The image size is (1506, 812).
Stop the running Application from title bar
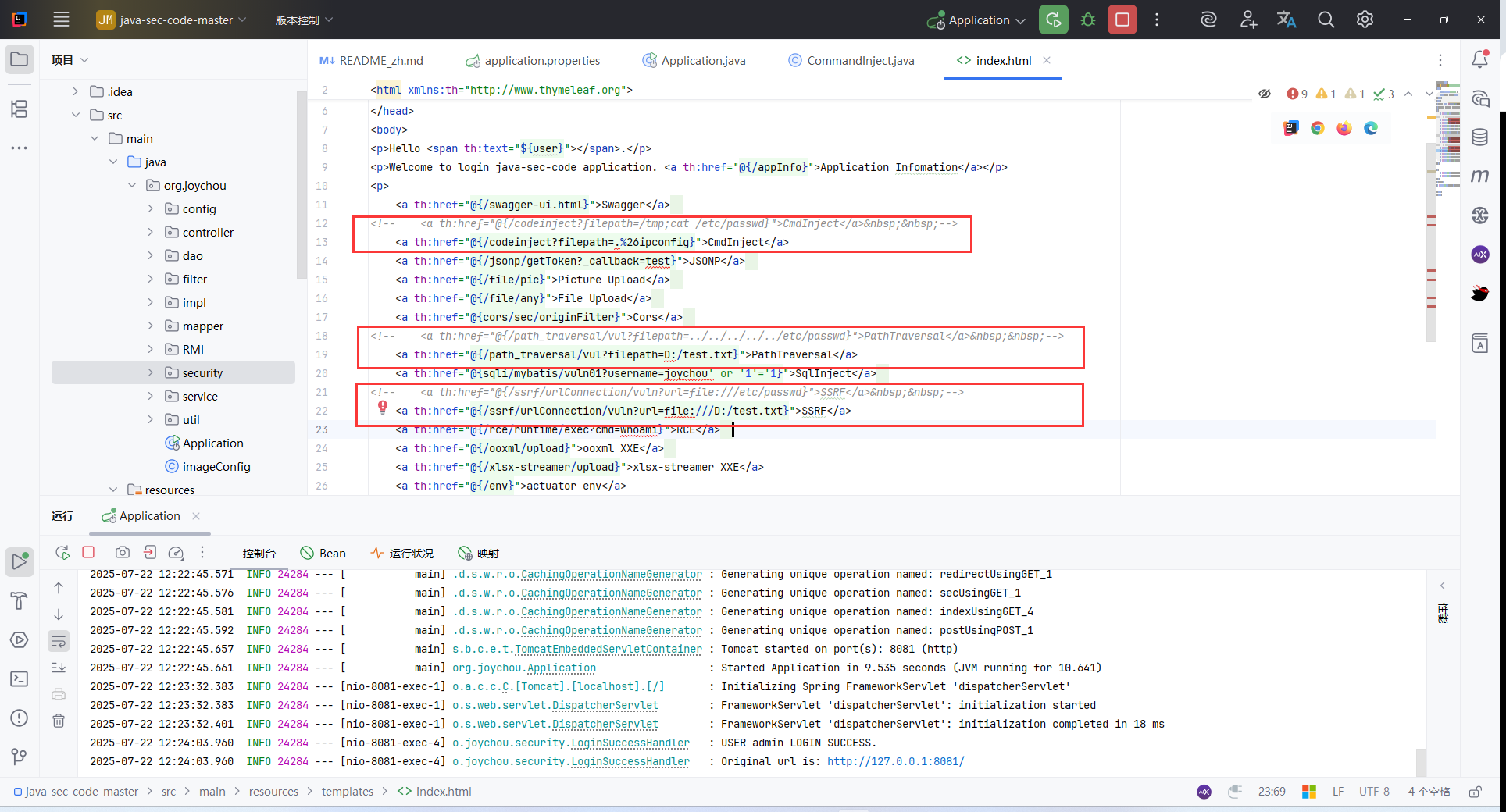(x=1122, y=20)
